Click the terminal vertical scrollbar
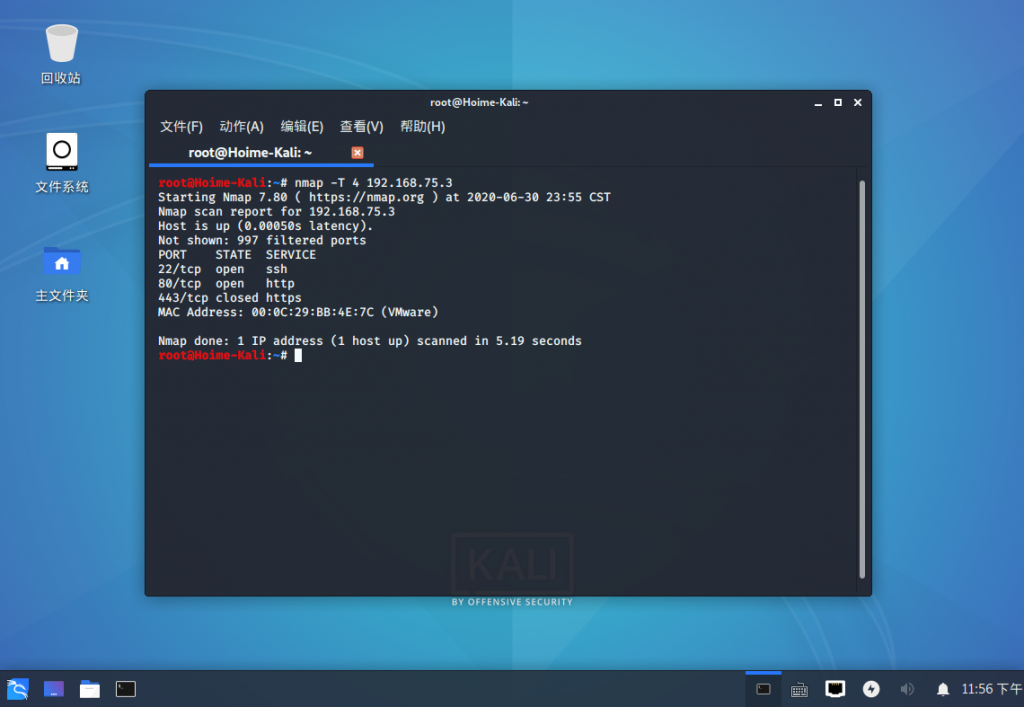1024x707 pixels. click(862, 379)
